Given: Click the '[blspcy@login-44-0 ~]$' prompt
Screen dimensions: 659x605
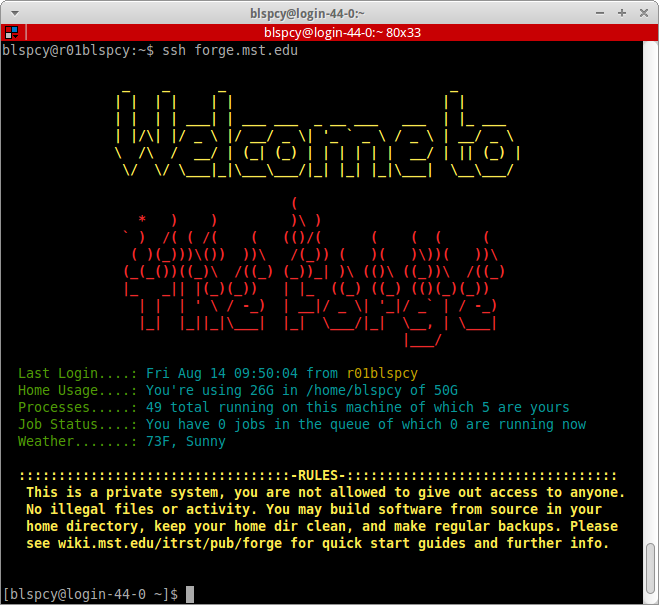Looking at the screenshot, I should click(x=90, y=594).
